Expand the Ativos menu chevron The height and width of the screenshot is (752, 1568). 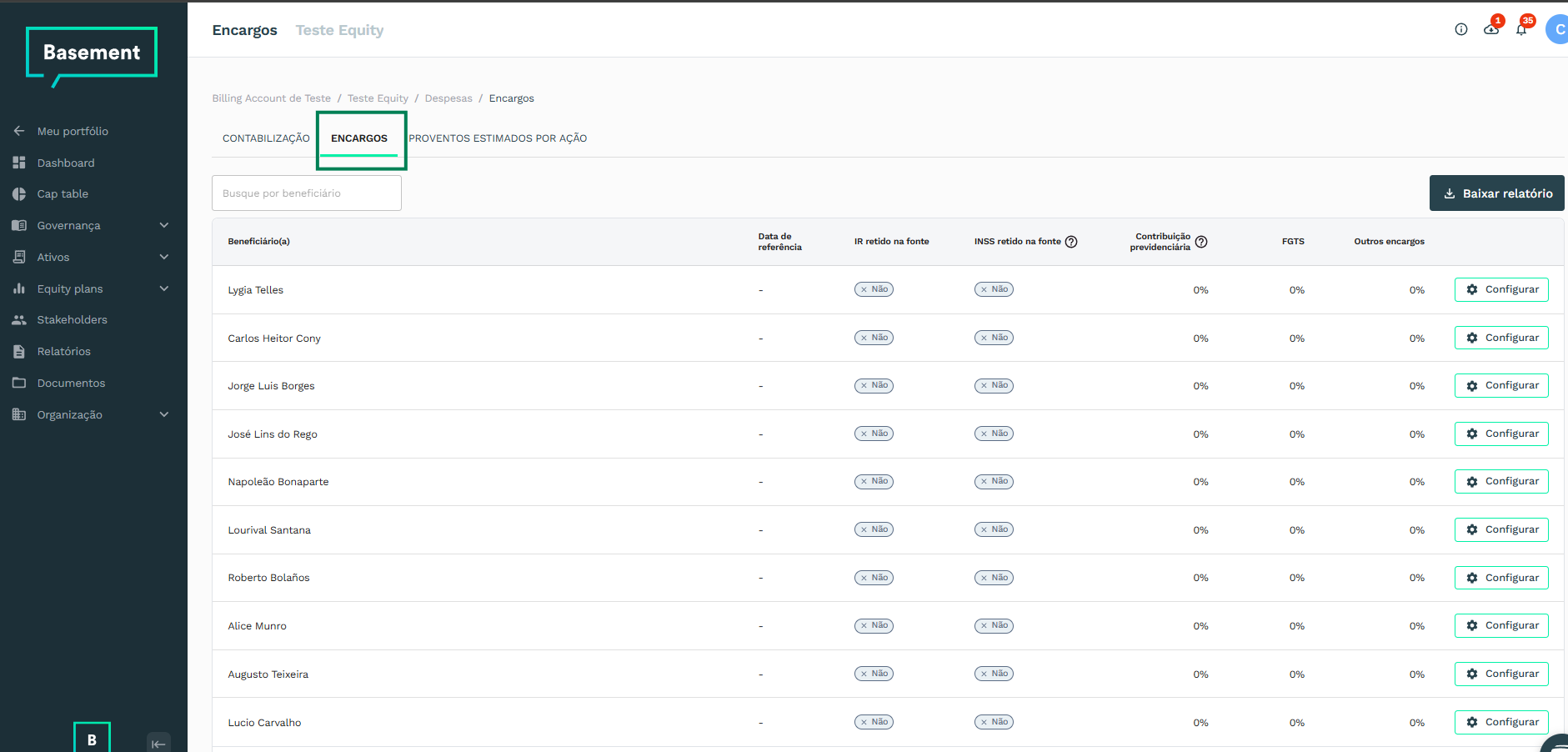click(164, 257)
